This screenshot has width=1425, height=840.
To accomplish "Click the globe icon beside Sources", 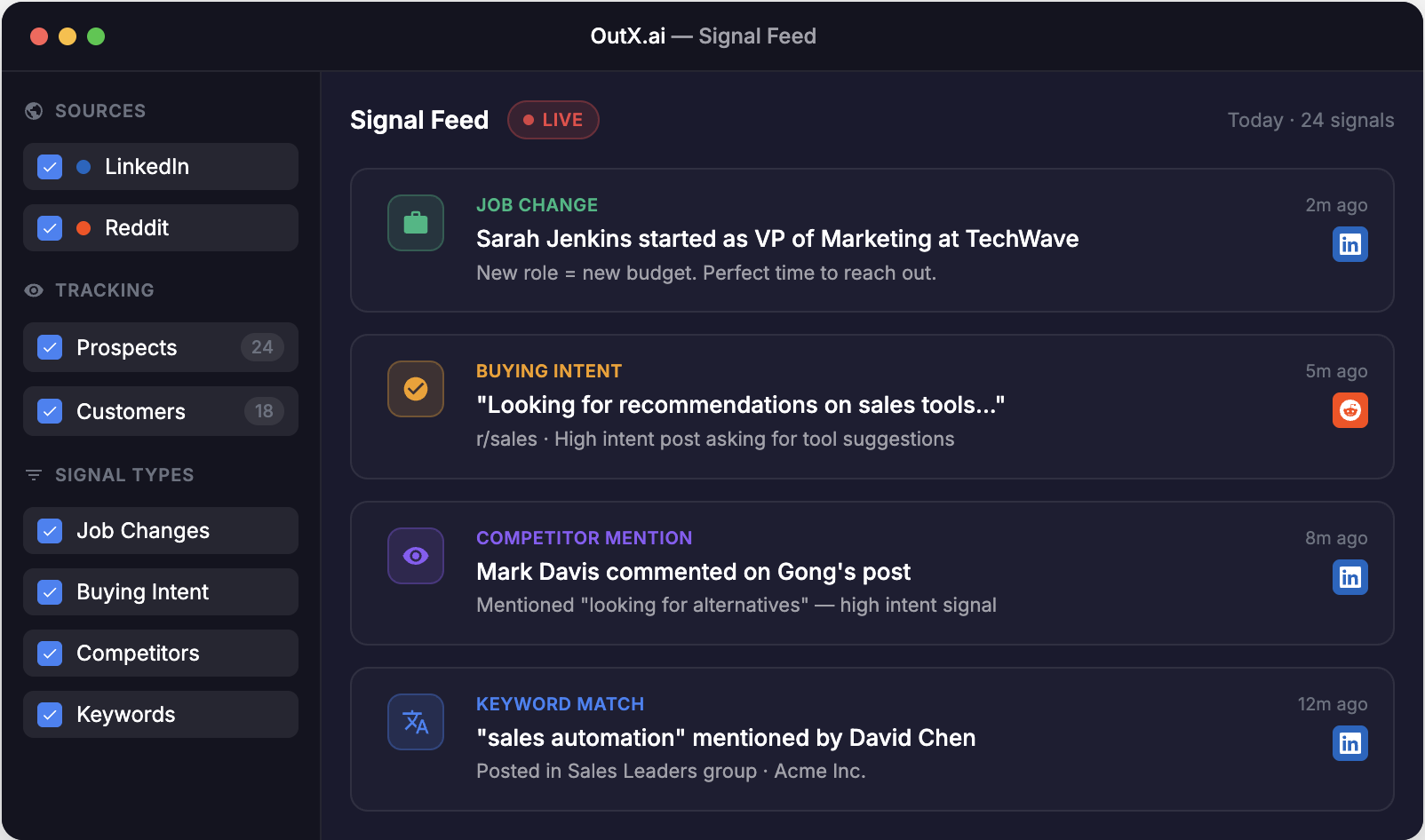I will (34, 111).
